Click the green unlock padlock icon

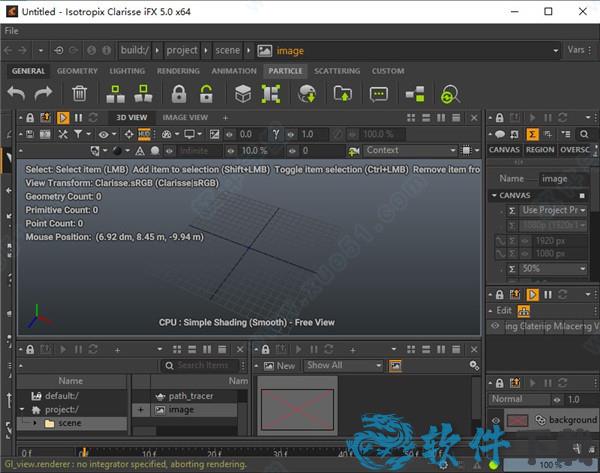coord(206,94)
